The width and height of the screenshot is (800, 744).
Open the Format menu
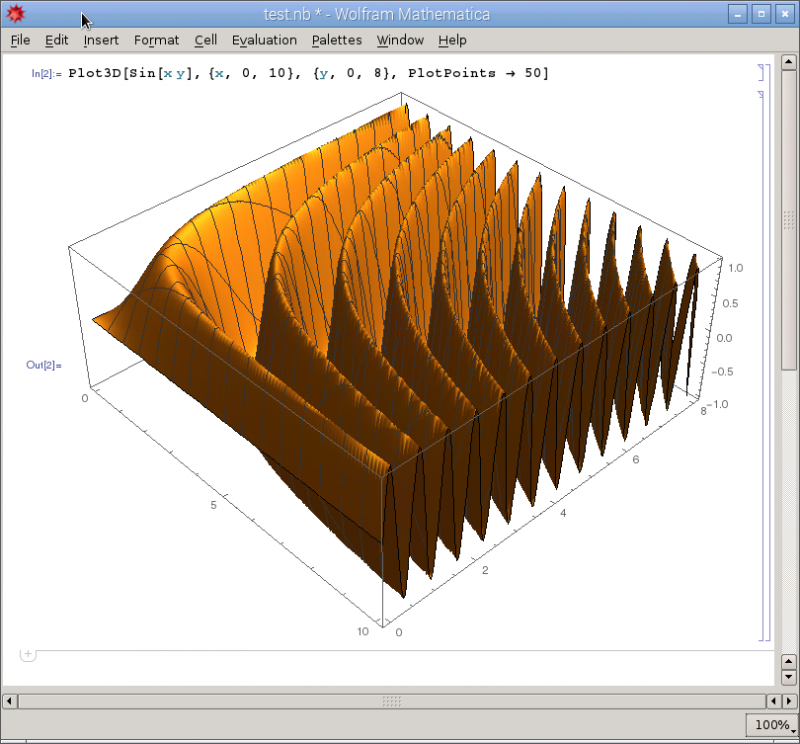[x=156, y=40]
